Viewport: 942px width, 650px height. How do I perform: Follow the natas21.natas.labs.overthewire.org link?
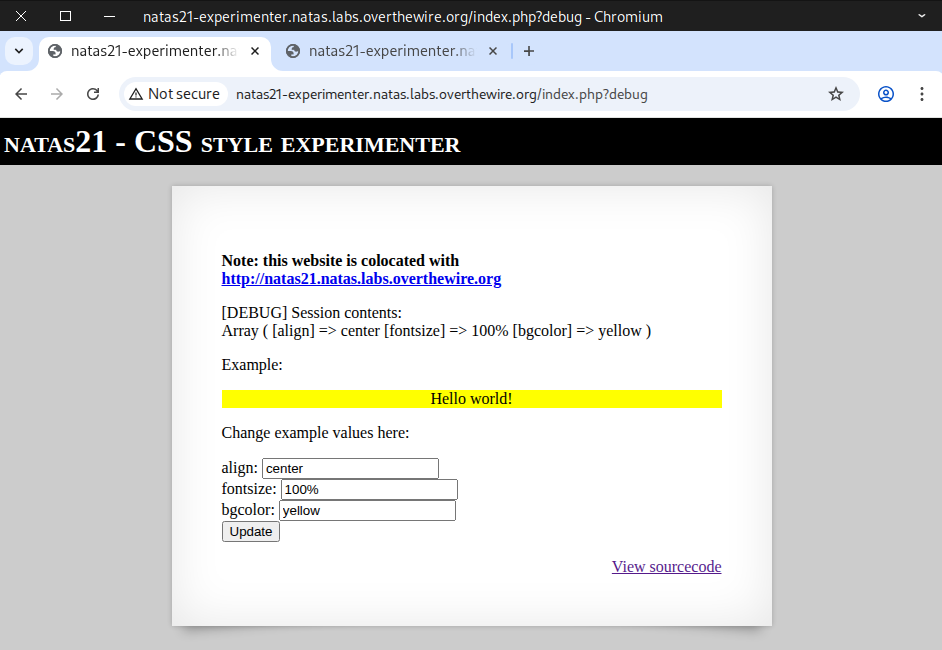pyautogui.click(x=361, y=279)
